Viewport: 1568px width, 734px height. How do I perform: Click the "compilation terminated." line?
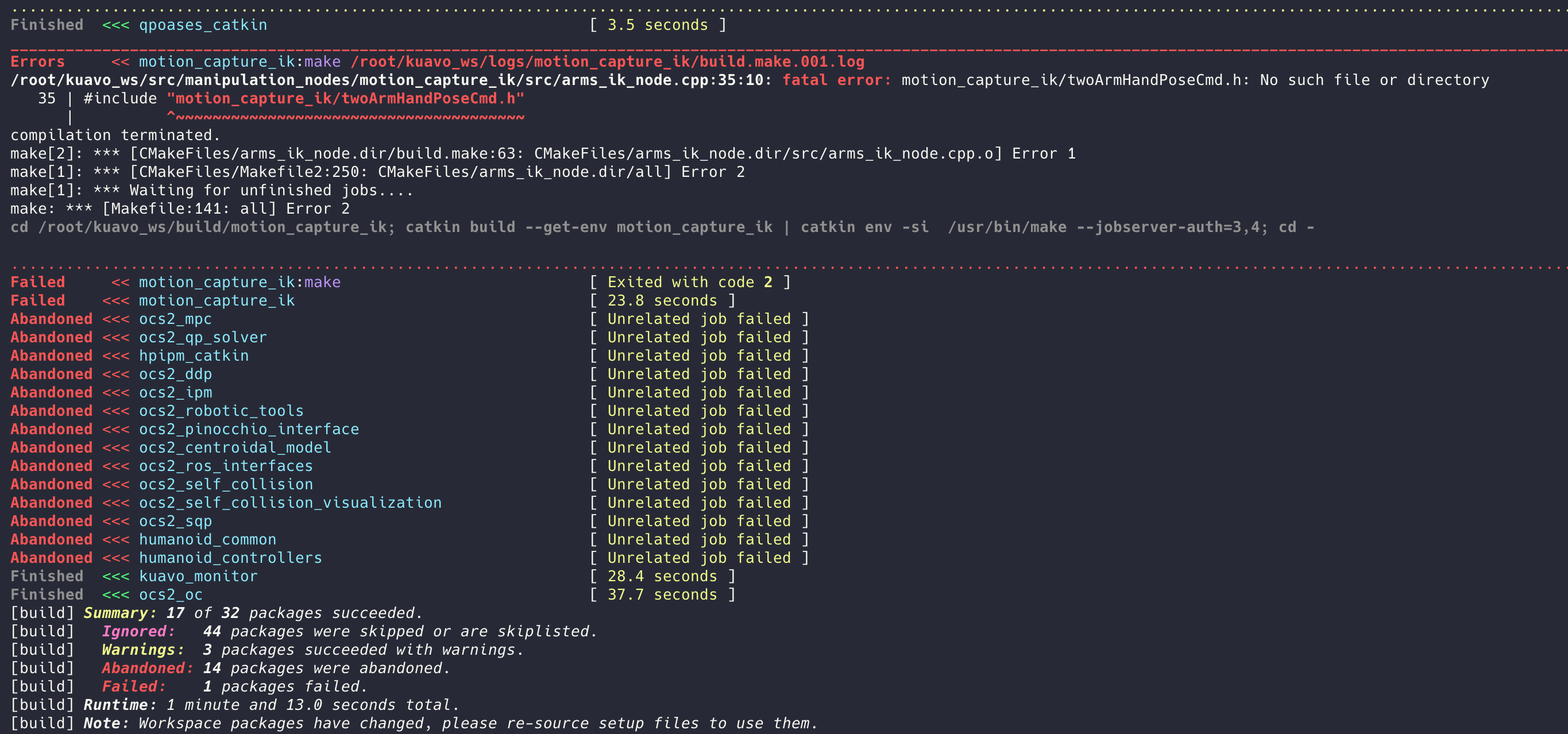(x=115, y=135)
